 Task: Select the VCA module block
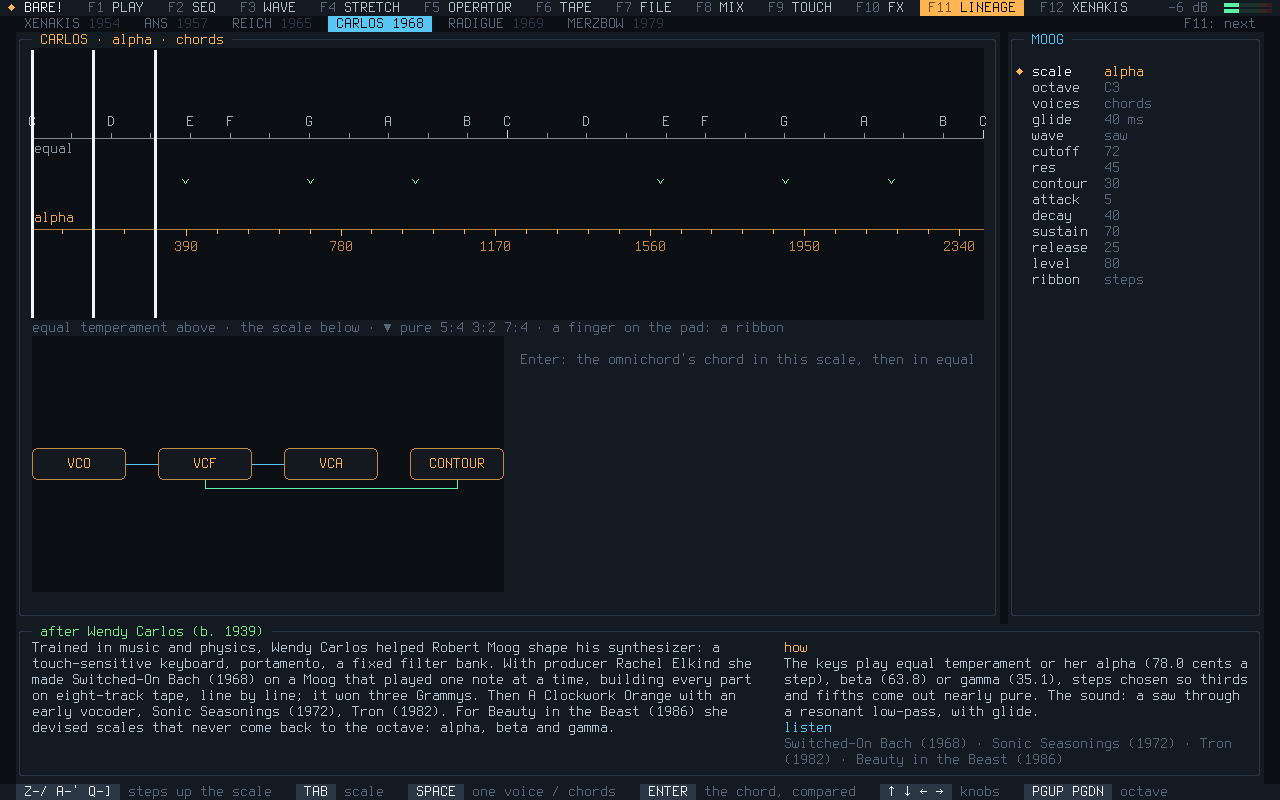click(331, 464)
